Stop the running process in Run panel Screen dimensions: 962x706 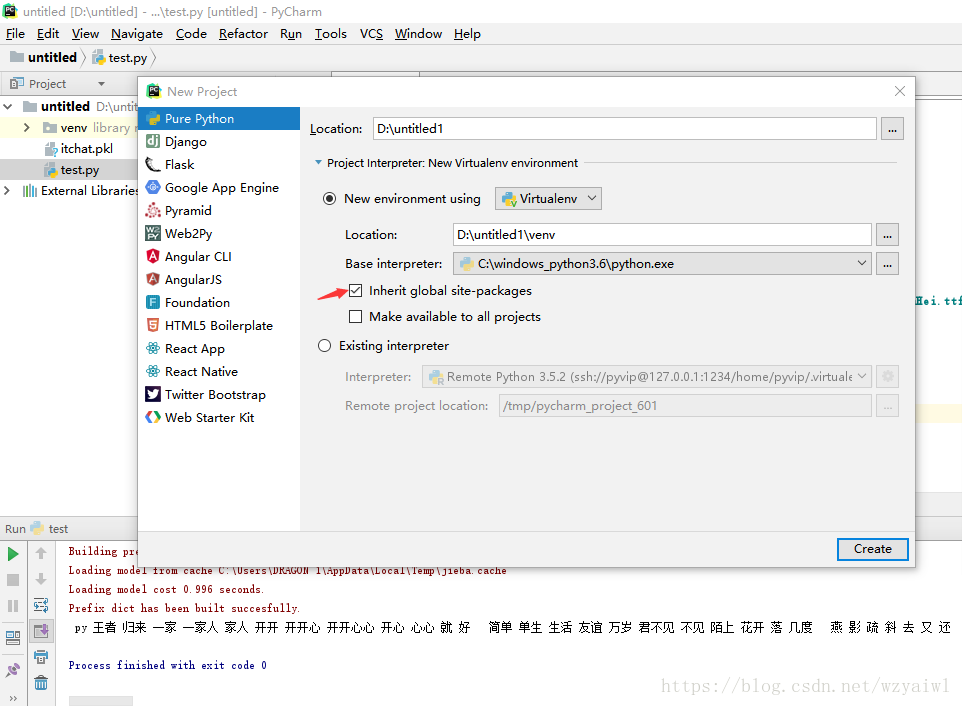click(13, 580)
